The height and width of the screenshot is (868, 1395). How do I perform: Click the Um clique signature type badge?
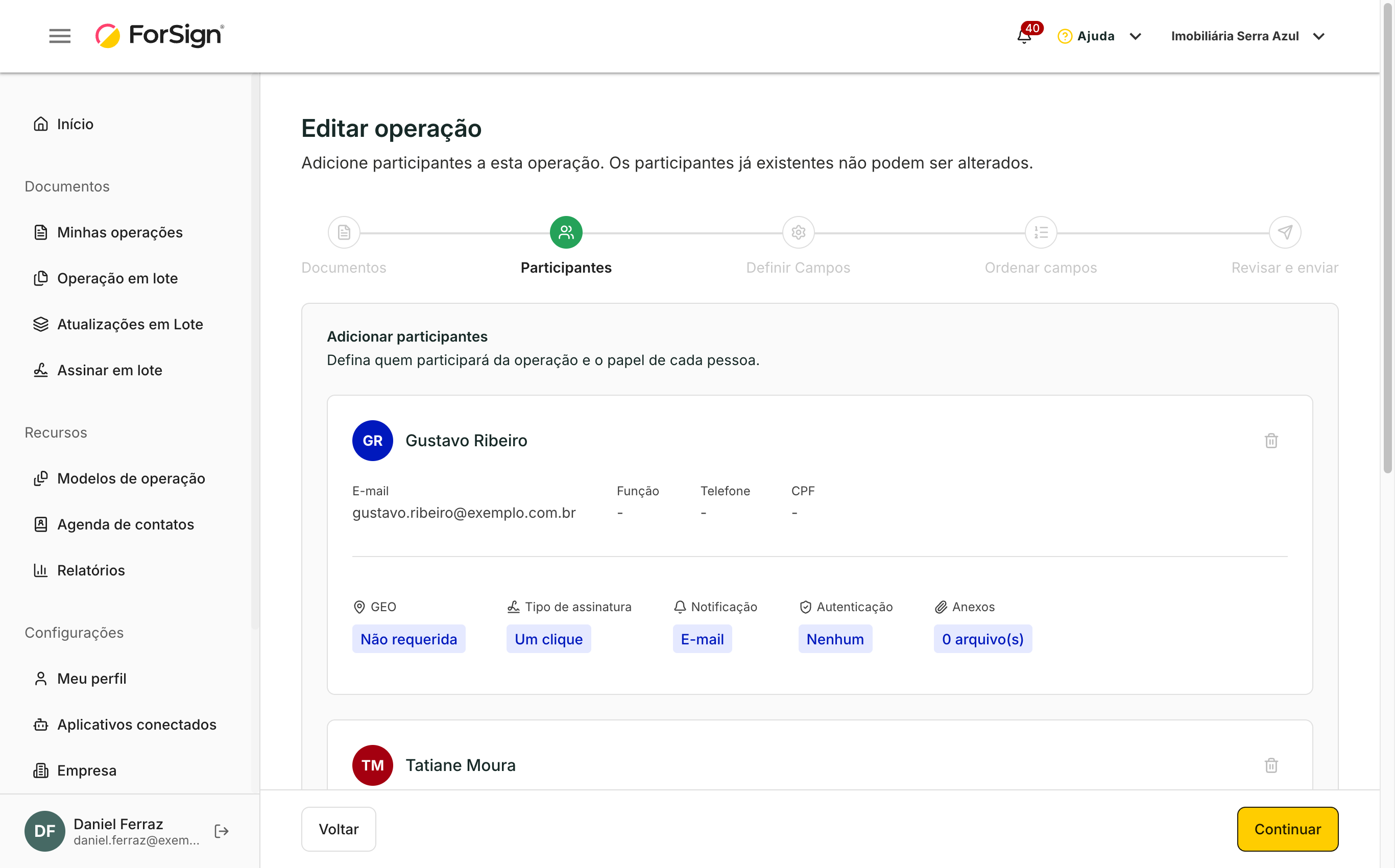click(548, 638)
